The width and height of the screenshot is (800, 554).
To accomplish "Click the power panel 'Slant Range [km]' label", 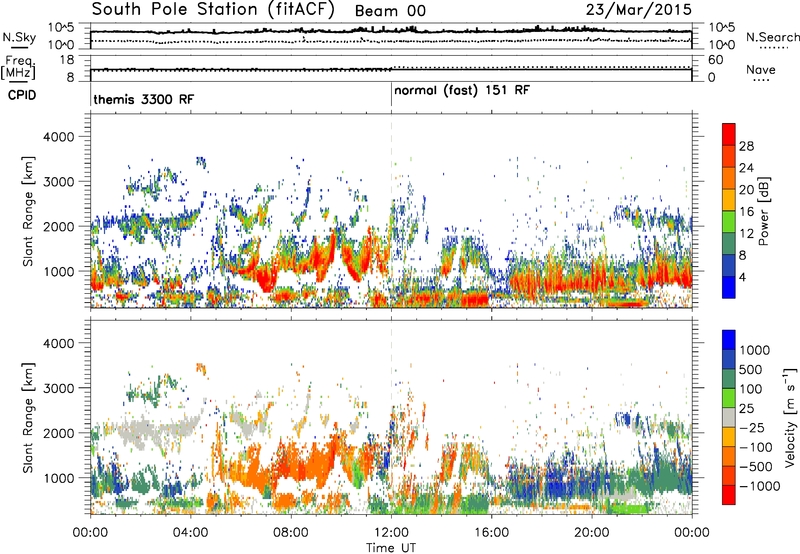I will 28,211.
